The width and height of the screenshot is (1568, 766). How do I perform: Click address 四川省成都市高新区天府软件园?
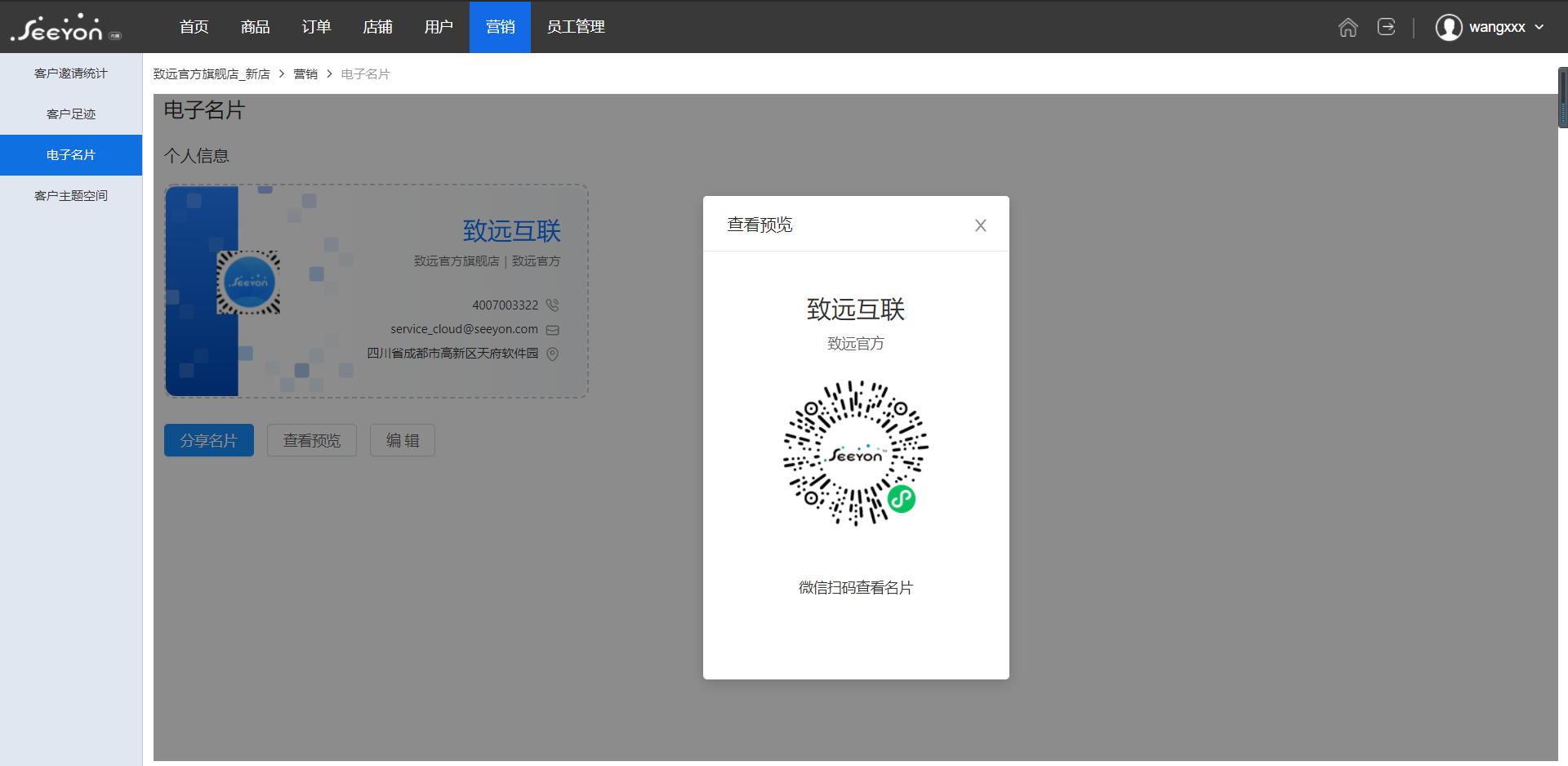452,354
